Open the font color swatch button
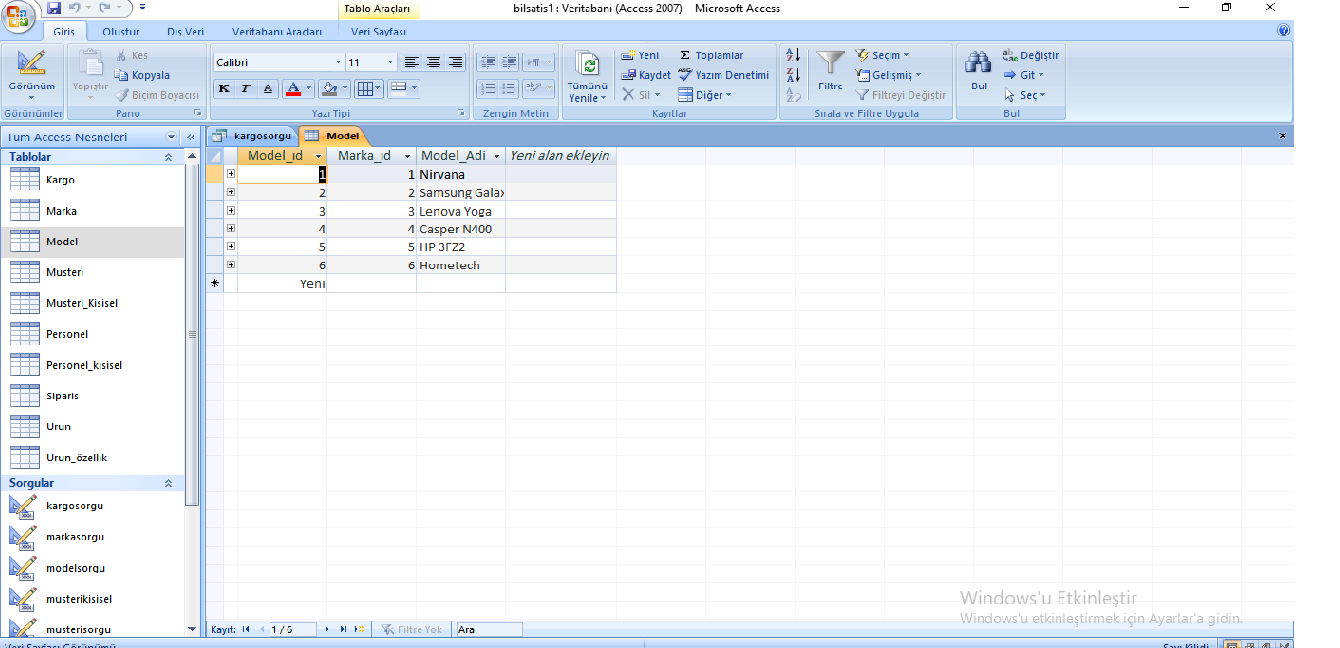This screenshot has height=648, width=1340. [x=293, y=89]
